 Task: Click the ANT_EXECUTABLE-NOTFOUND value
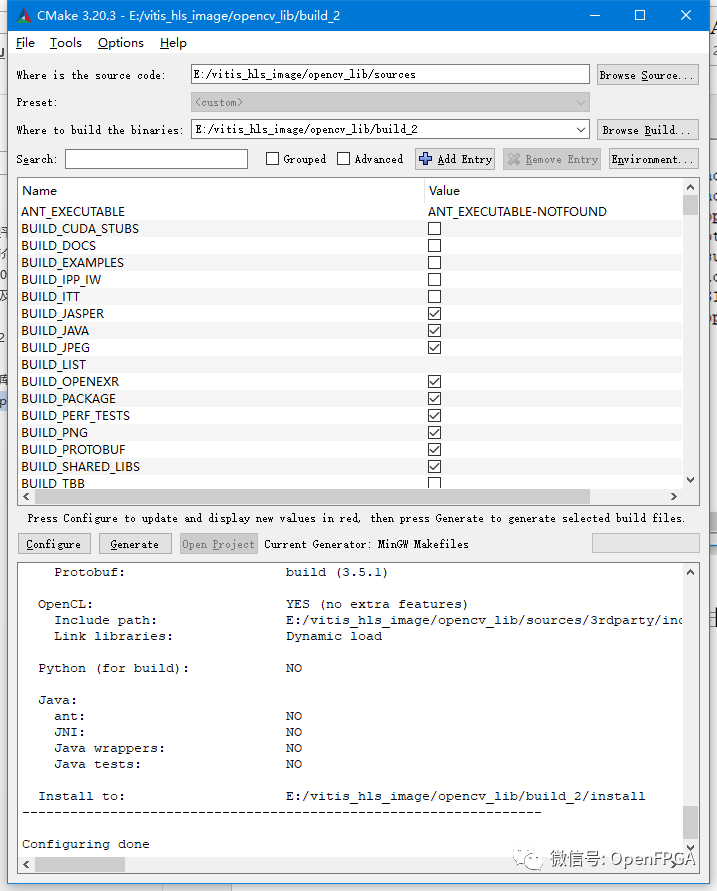[517, 211]
